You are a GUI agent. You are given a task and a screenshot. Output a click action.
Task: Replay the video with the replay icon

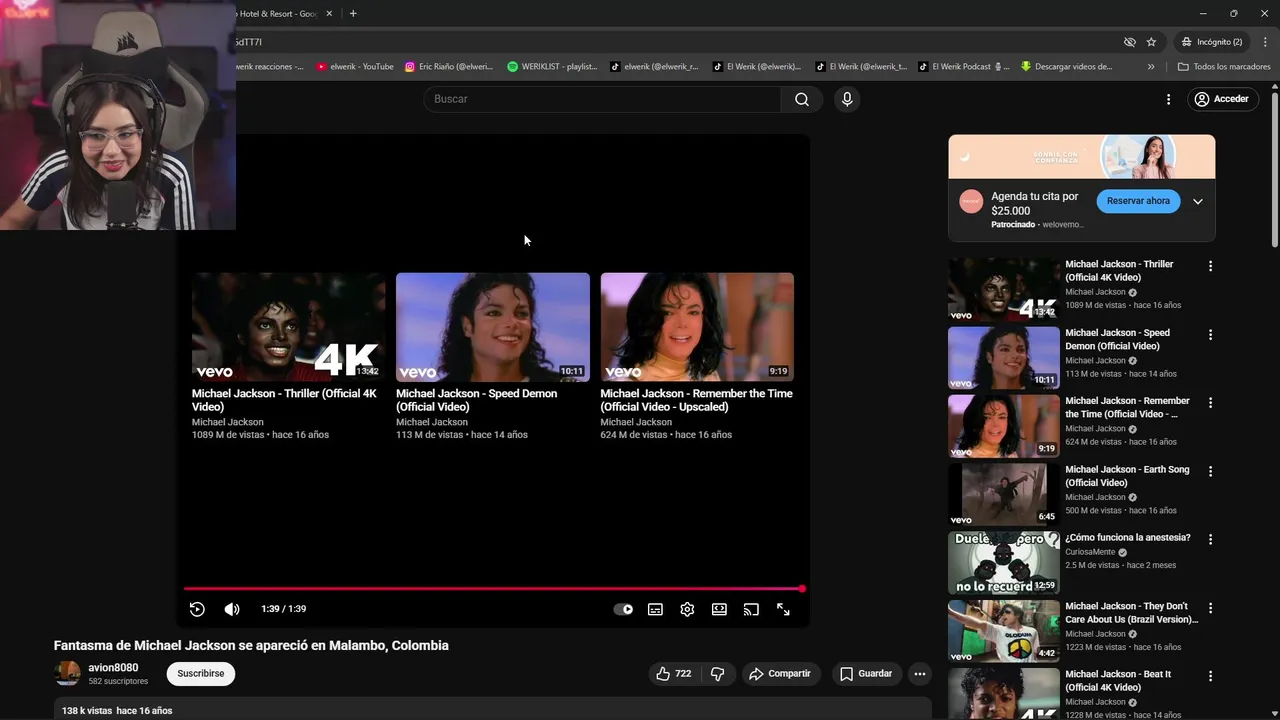[197, 609]
